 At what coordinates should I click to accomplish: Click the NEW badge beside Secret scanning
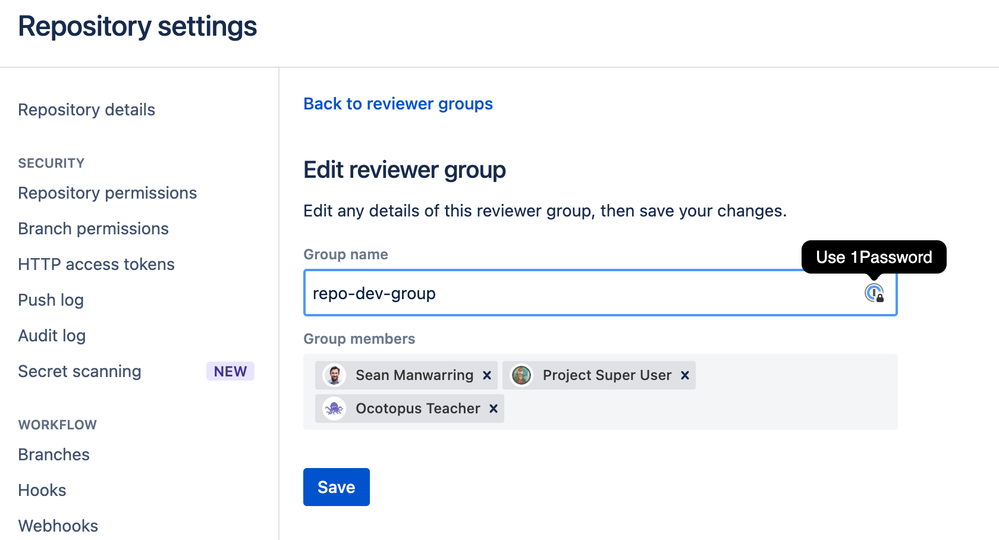coord(230,372)
